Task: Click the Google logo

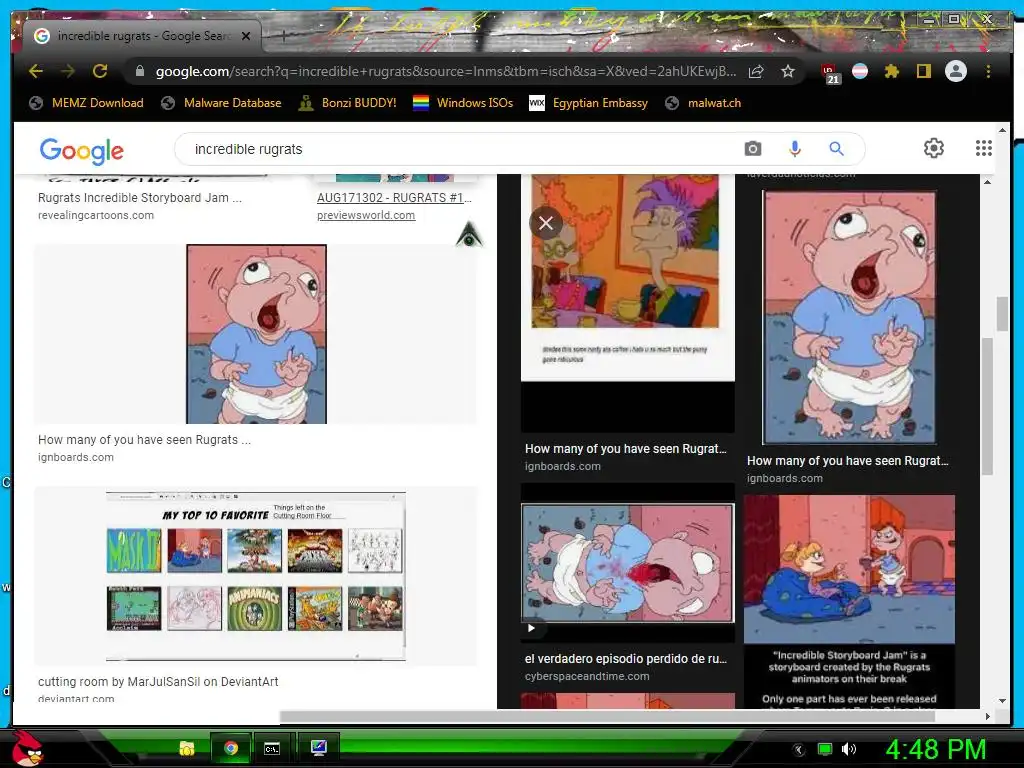Action: tap(82, 151)
